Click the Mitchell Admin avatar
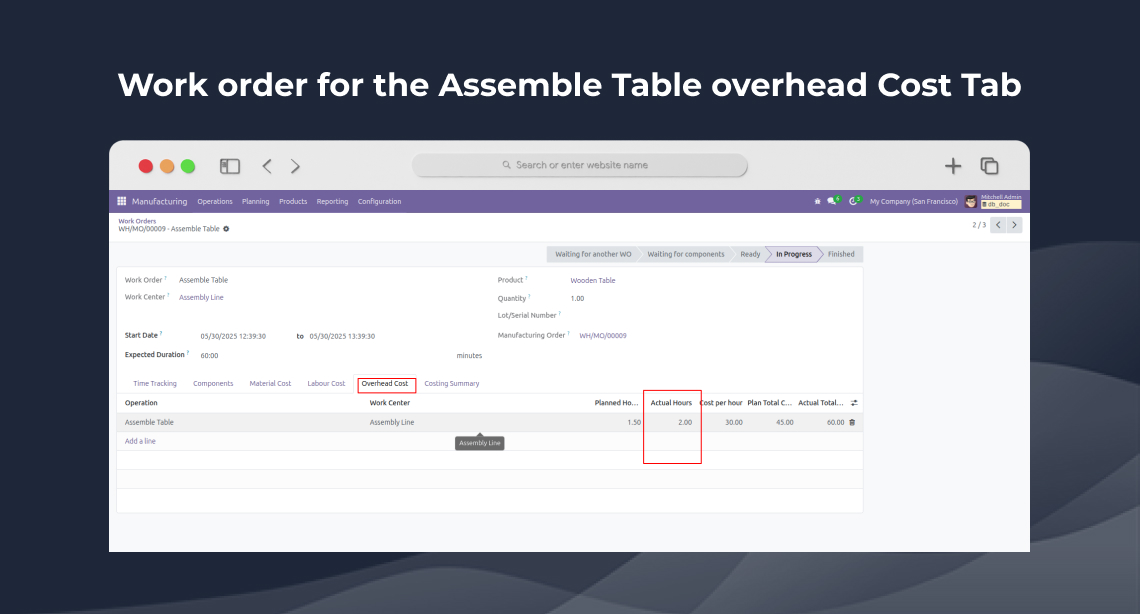The height and width of the screenshot is (614, 1140). click(x=971, y=201)
